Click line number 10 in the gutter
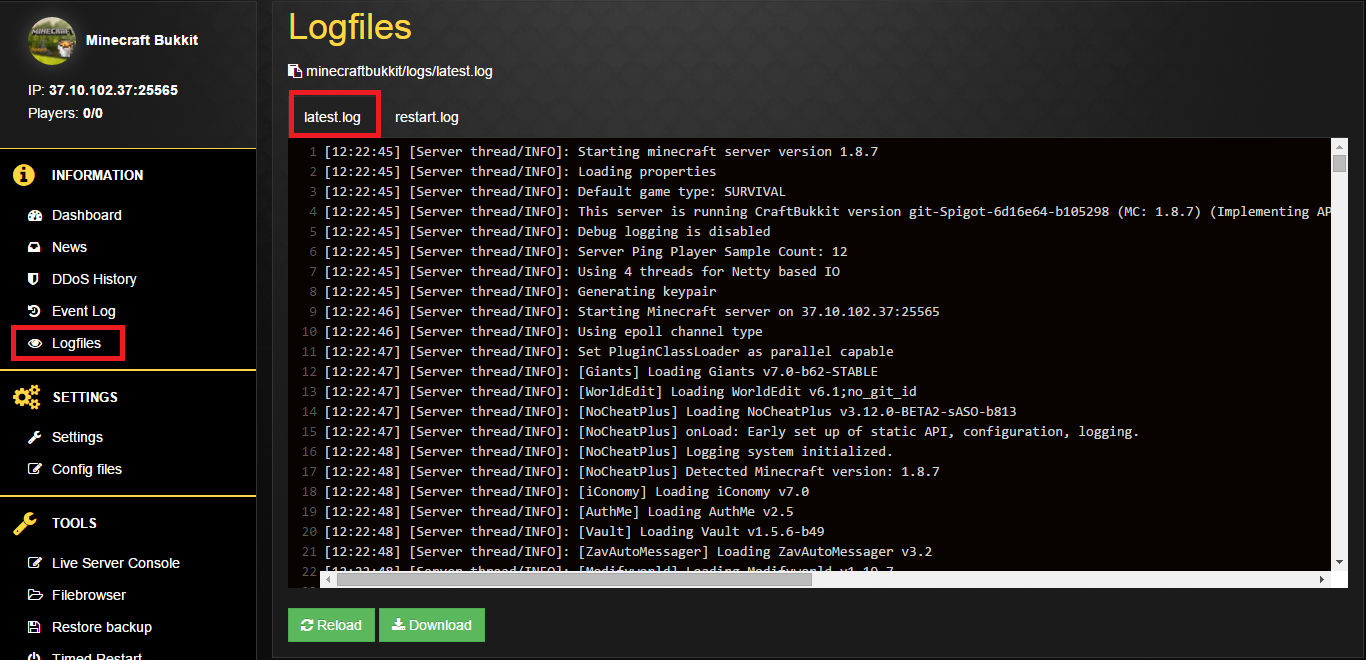1366x660 pixels. point(309,331)
